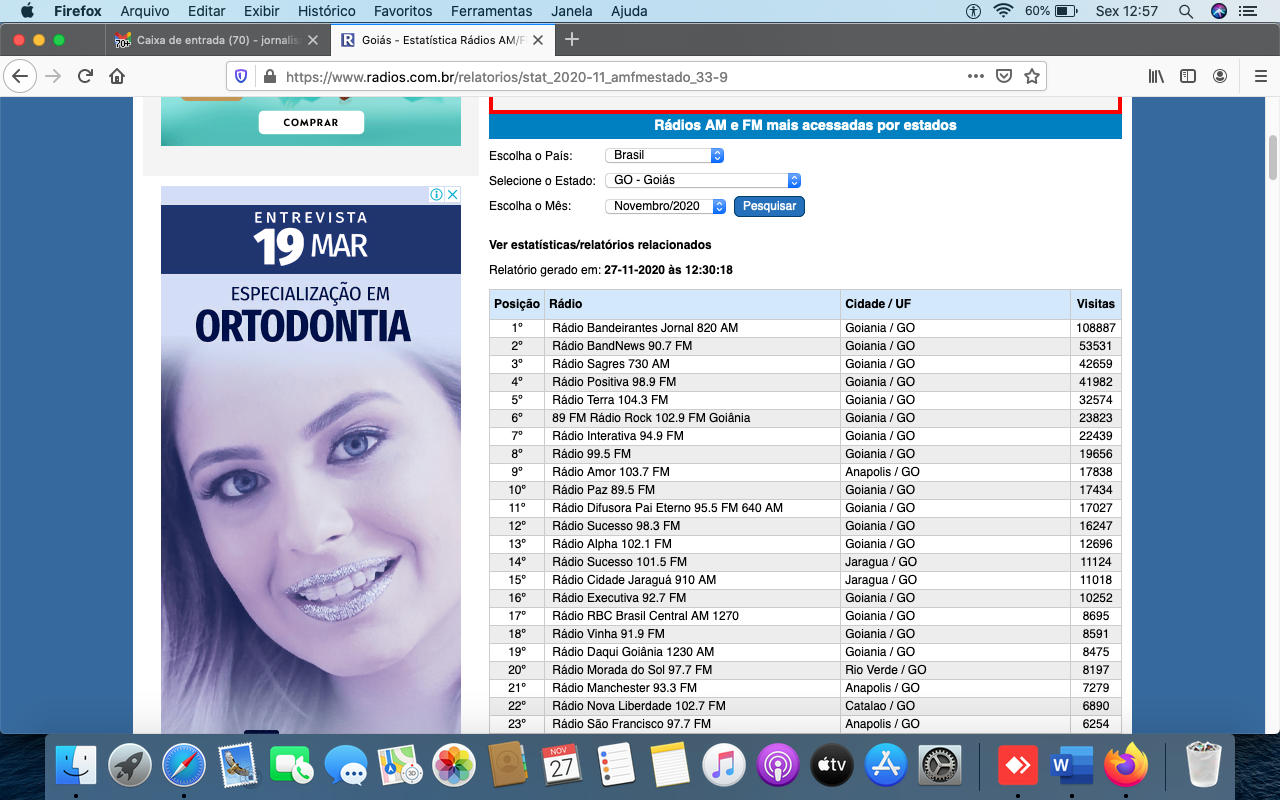Open a new tab with the plus button

572,40
